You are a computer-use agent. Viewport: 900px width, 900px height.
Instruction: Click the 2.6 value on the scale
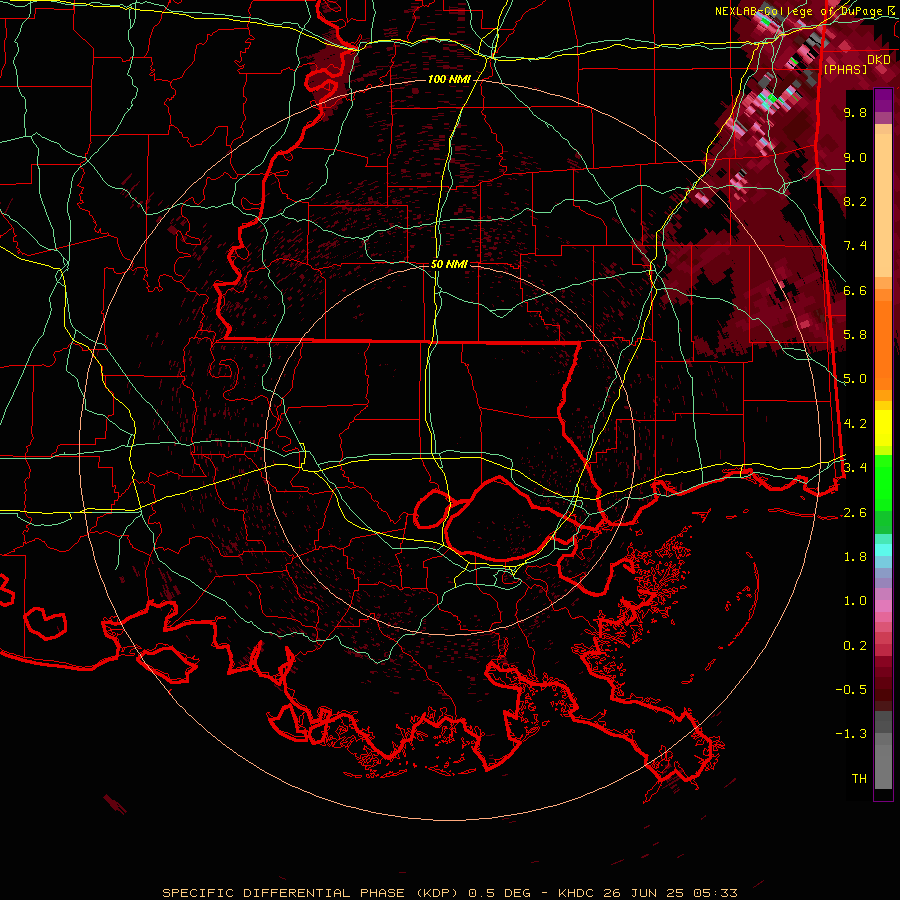click(x=855, y=513)
